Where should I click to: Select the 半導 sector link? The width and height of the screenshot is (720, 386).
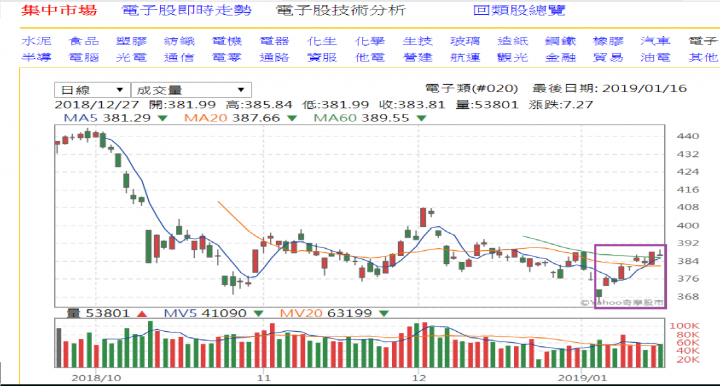(x=36, y=57)
